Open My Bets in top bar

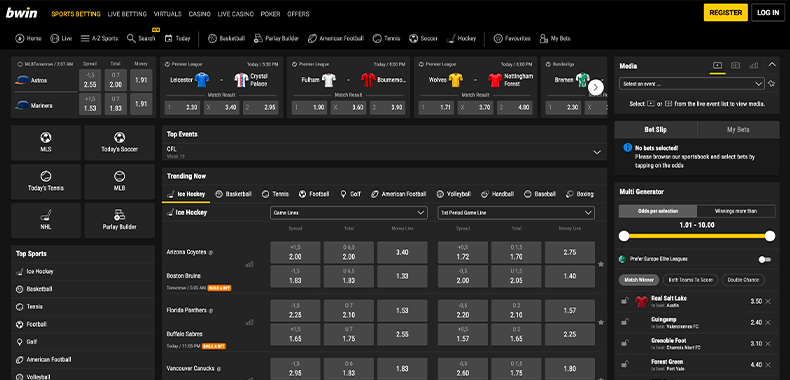click(x=555, y=38)
